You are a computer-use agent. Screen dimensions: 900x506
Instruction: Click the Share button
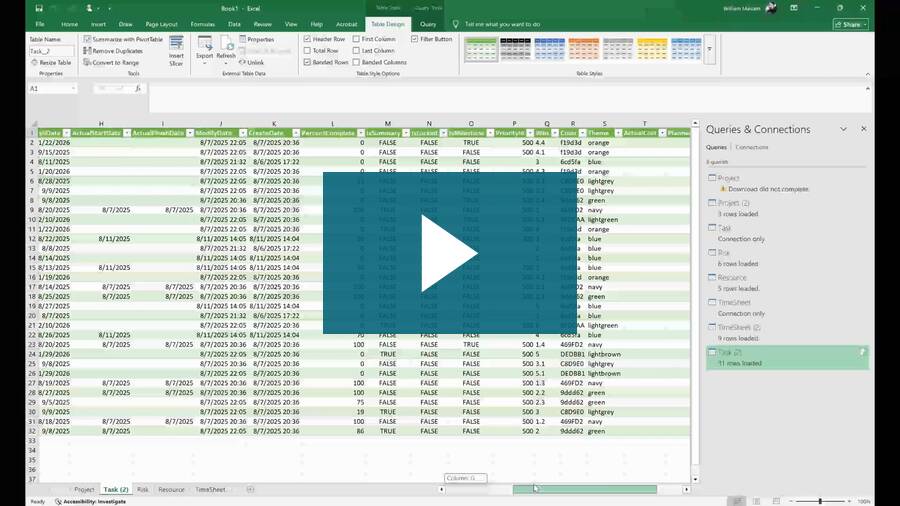(x=851, y=24)
